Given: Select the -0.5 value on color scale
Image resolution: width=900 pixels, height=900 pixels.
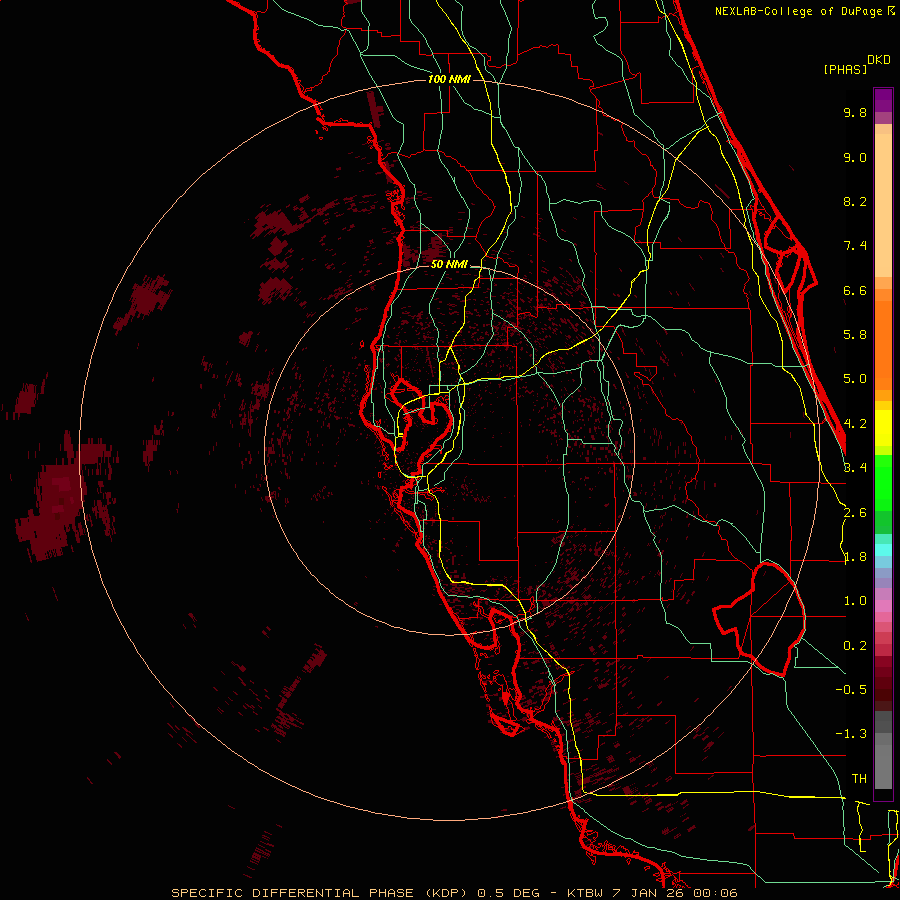Looking at the screenshot, I should pyautogui.click(x=851, y=690).
